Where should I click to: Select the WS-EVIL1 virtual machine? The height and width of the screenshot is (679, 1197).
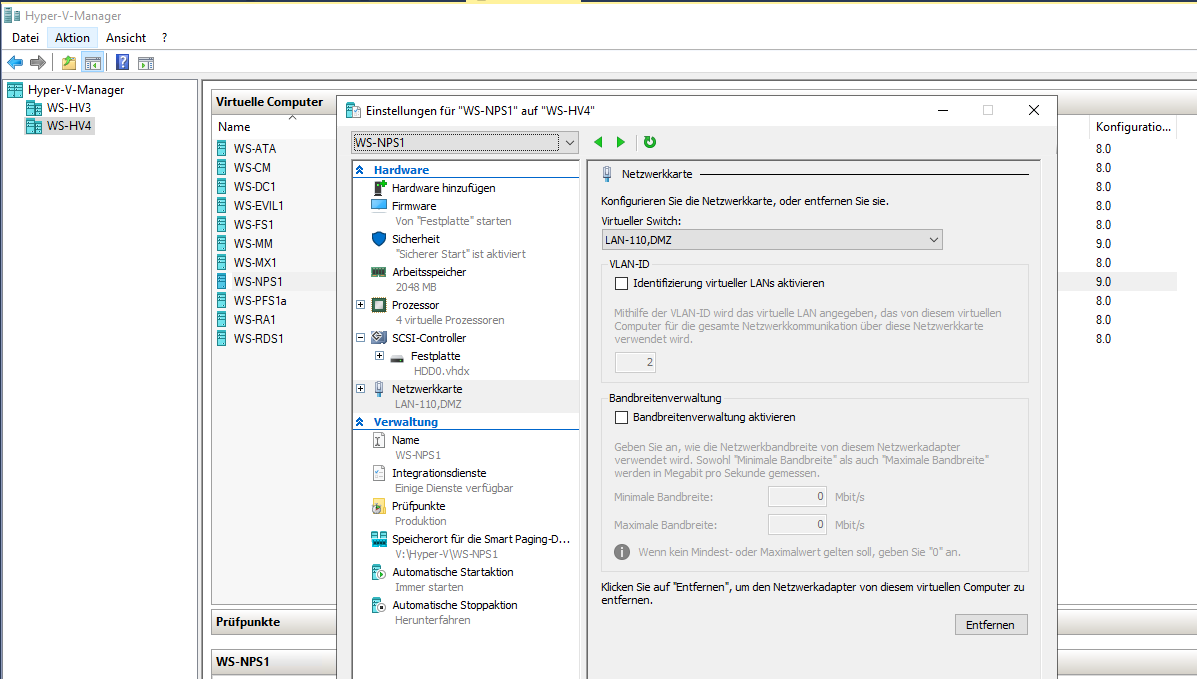coord(259,205)
